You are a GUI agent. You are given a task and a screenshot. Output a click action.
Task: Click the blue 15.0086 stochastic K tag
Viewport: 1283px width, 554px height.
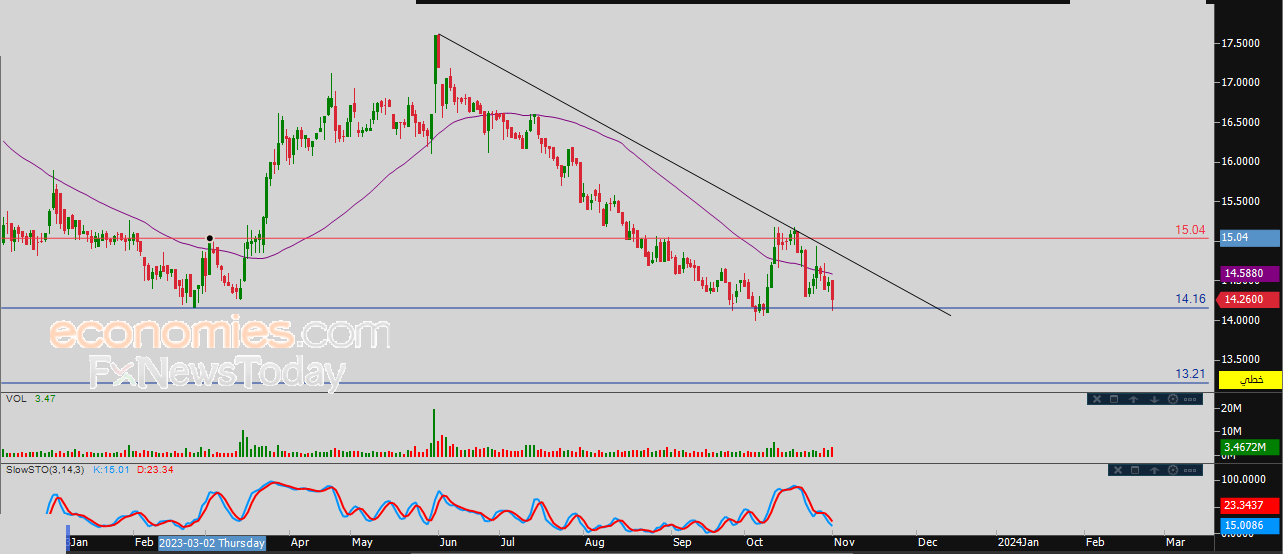[x=1248, y=524]
